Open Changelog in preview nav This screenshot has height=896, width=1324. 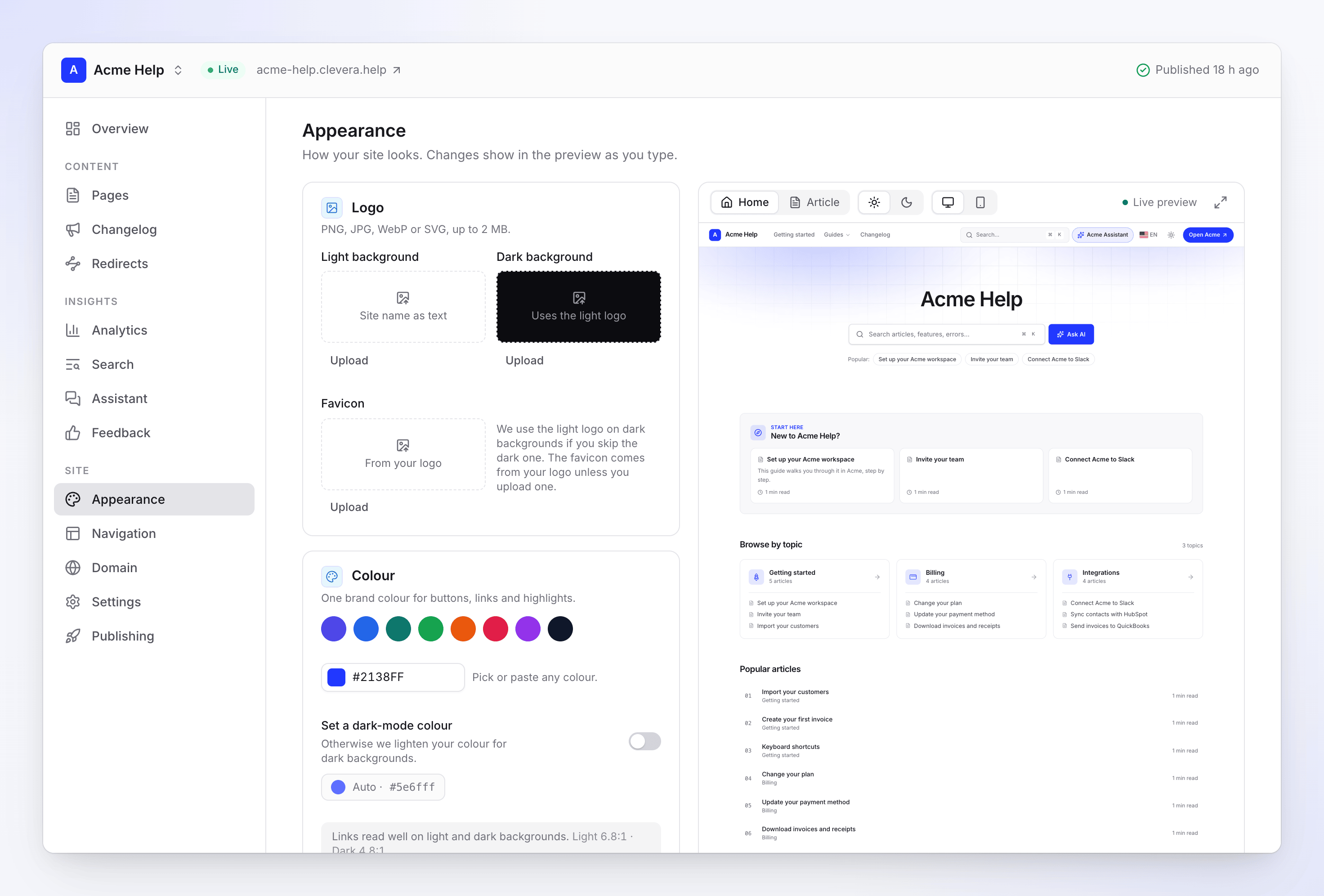point(875,235)
